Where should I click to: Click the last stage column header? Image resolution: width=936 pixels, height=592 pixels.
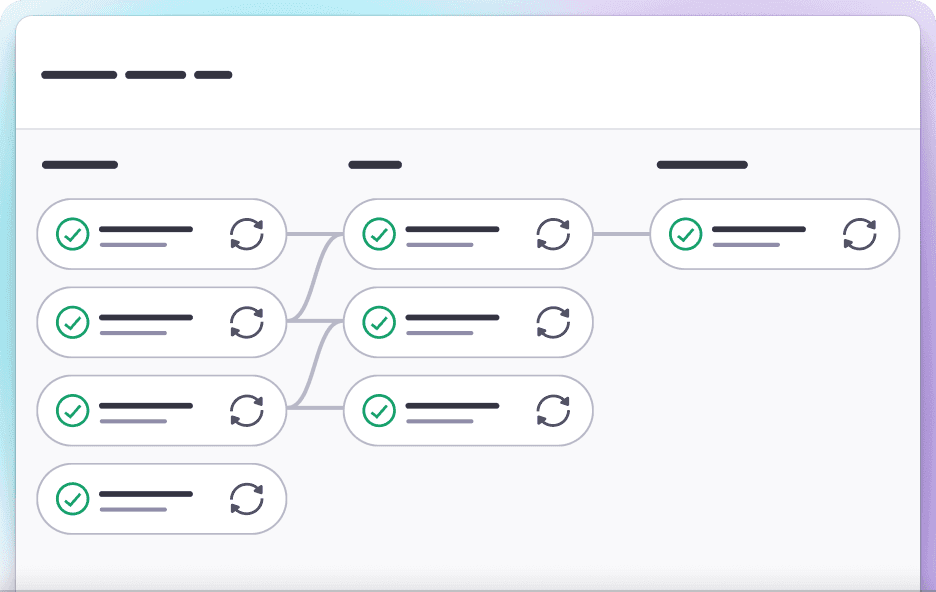pos(702,165)
